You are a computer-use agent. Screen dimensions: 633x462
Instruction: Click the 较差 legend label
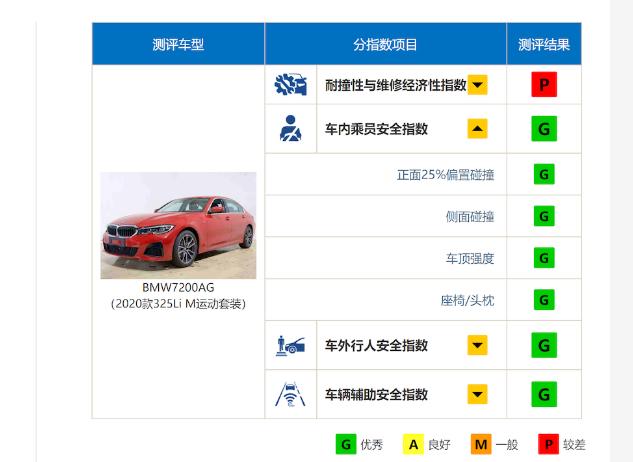574,445
